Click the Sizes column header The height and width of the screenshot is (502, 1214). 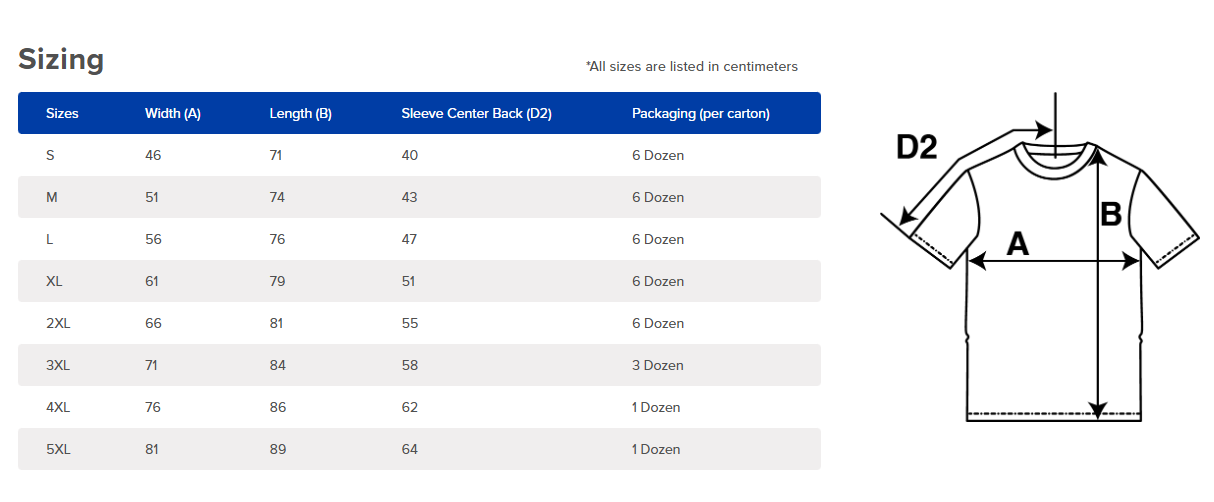pyautogui.click(x=62, y=113)
